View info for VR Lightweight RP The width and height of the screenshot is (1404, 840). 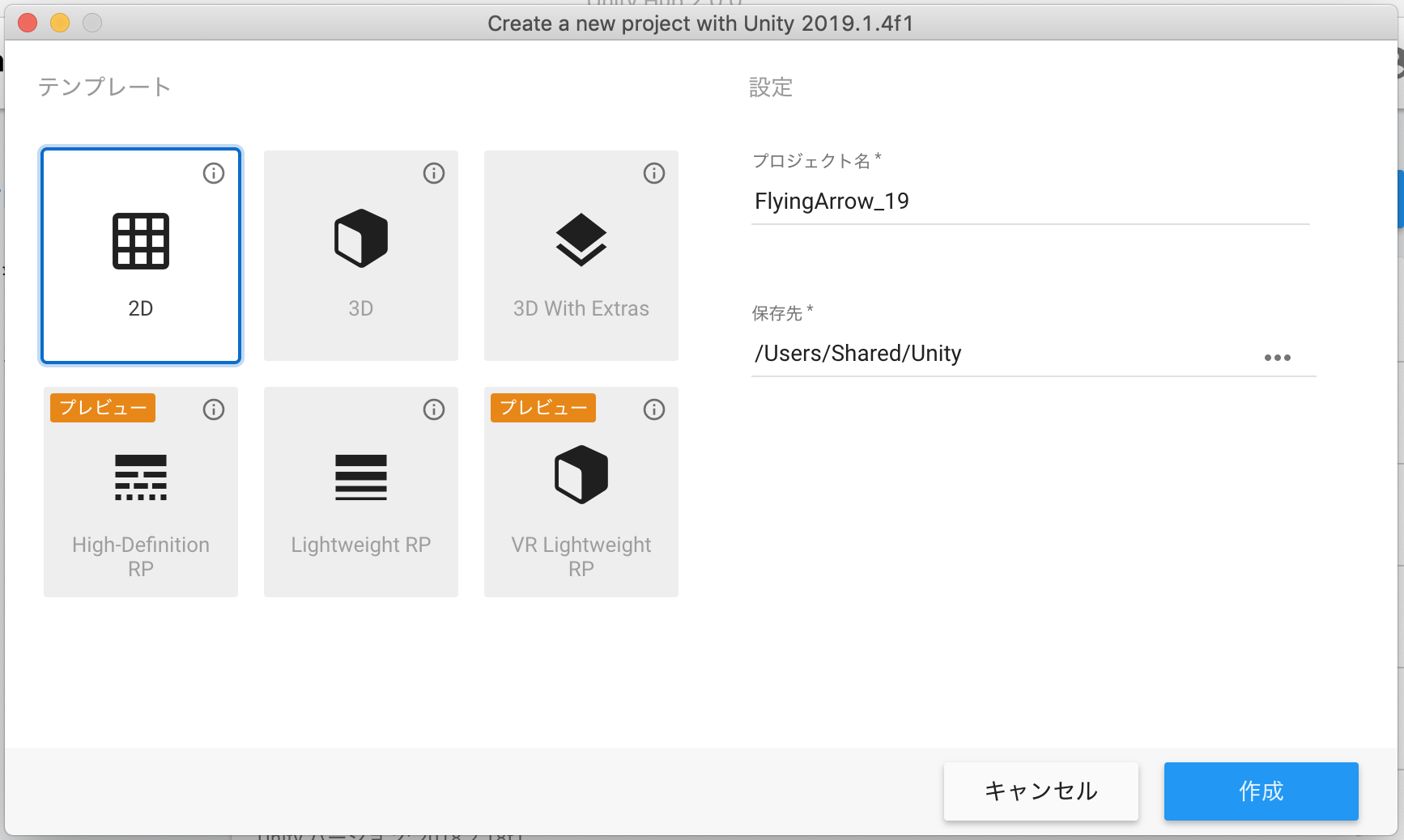click(x=654, y=409)
